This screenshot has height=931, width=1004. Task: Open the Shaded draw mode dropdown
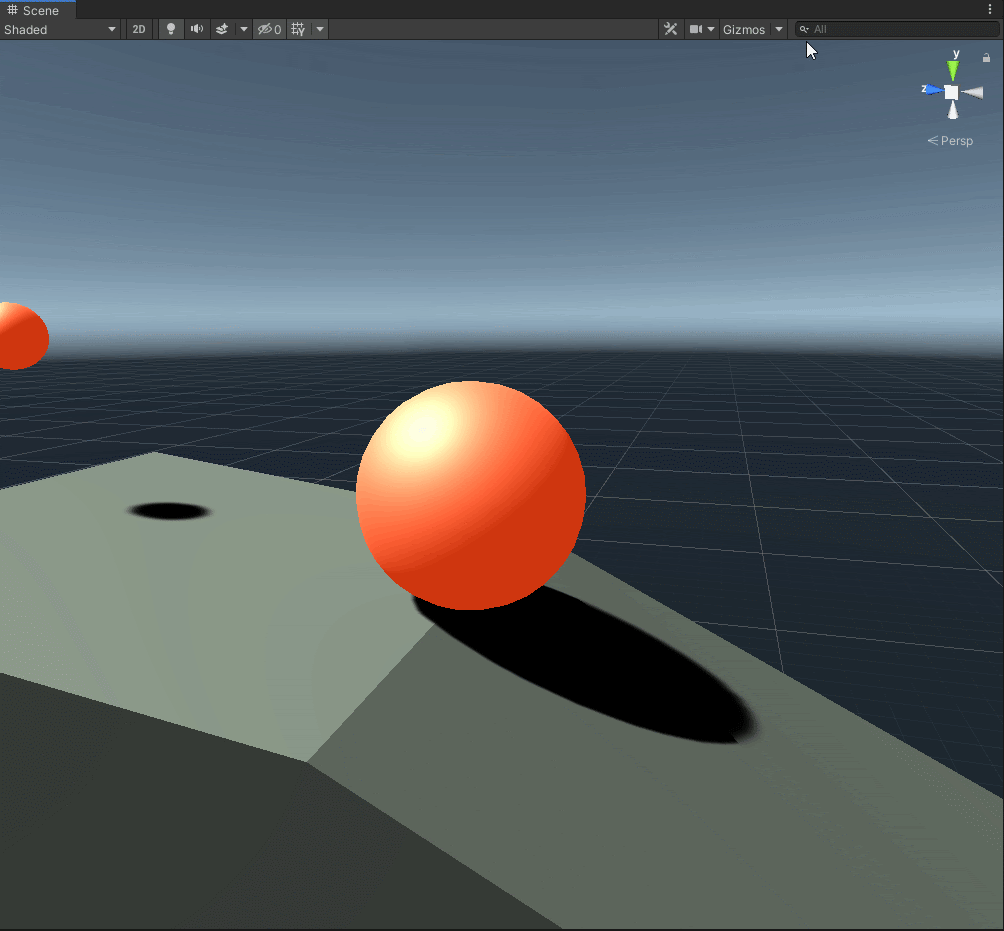60,29
